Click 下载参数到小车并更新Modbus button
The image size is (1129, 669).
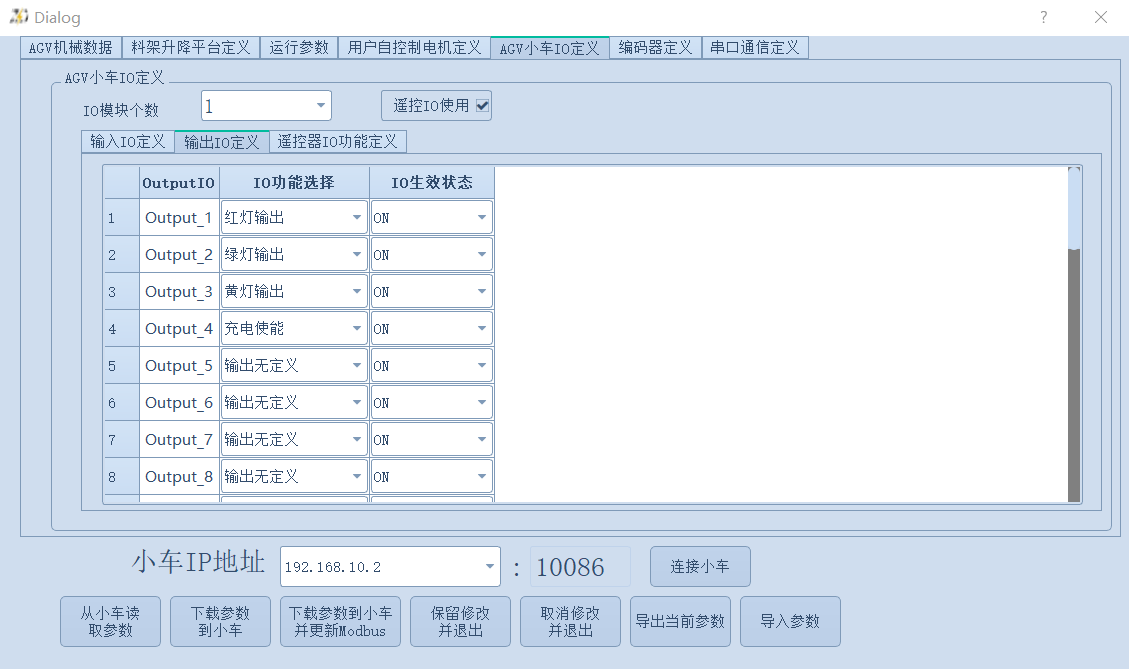coord(340,620)
